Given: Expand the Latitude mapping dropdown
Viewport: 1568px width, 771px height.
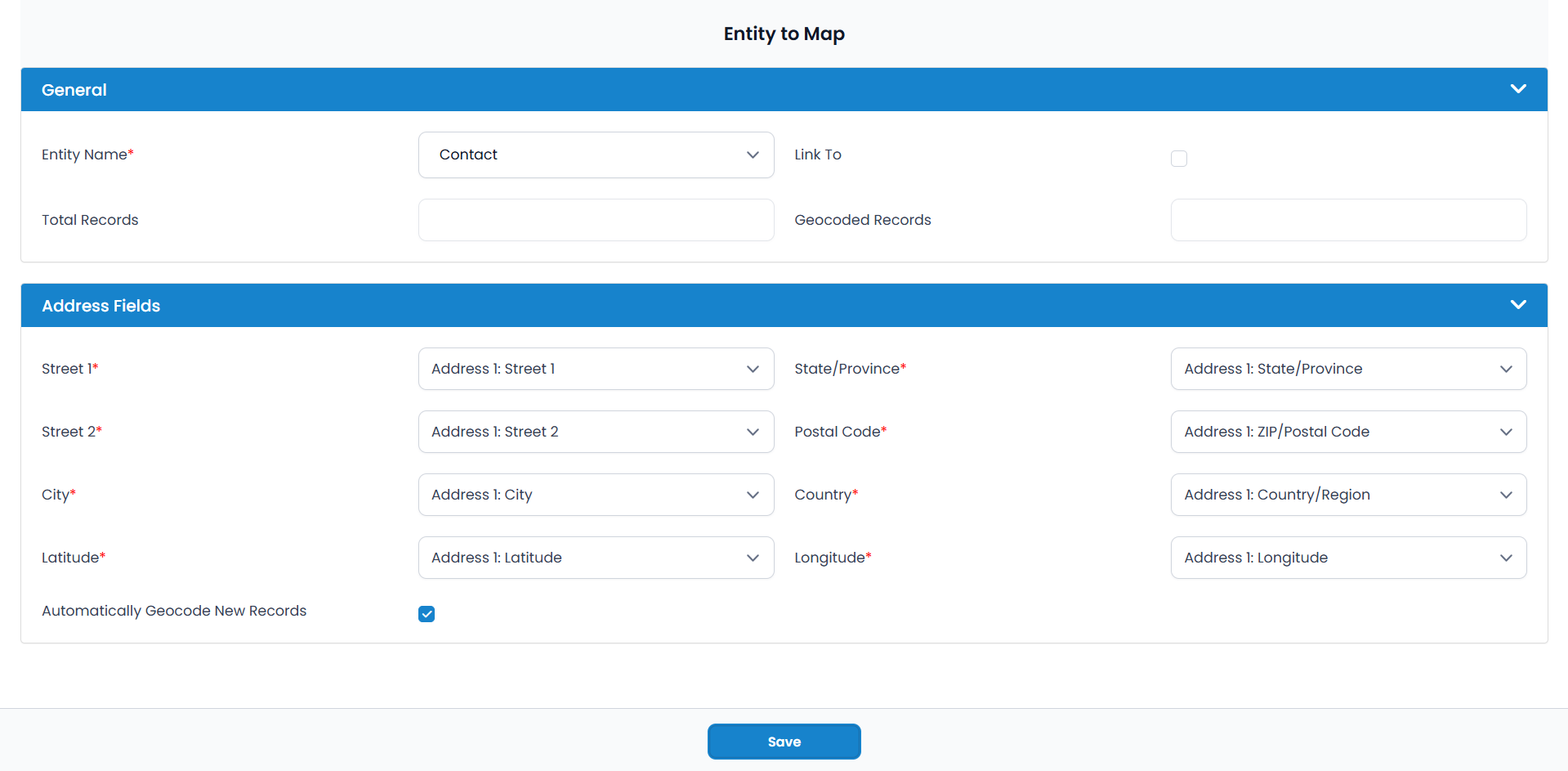Looking at the screenshot, I should (596, 558).
